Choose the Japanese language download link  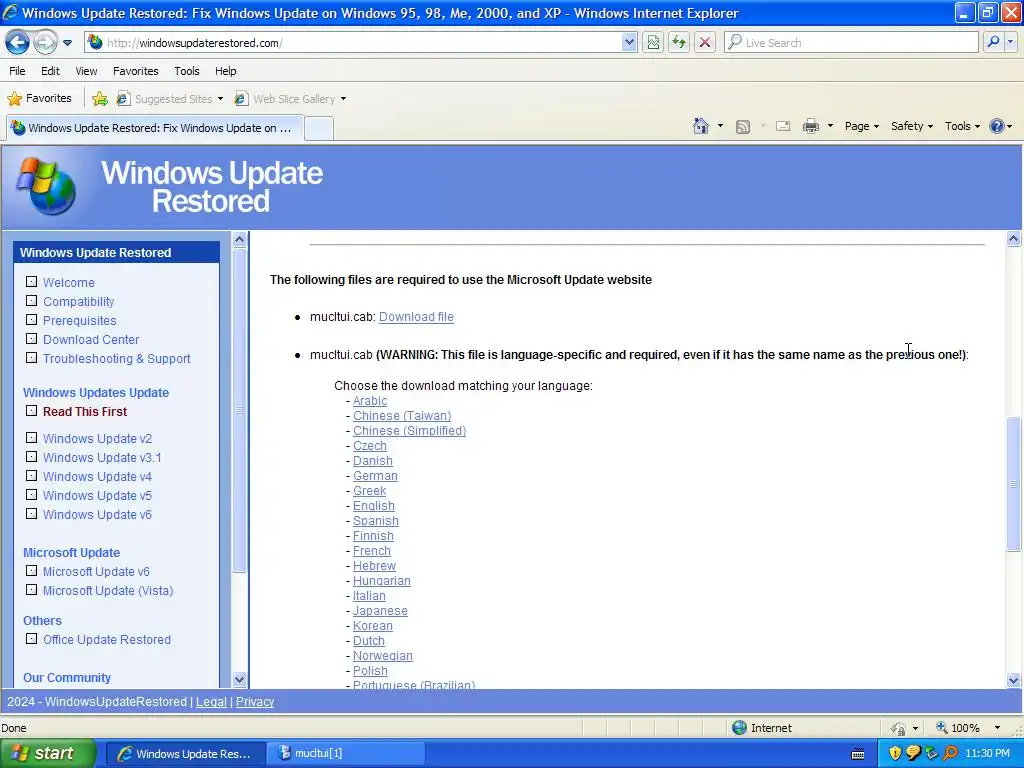(x=380, y=611)
